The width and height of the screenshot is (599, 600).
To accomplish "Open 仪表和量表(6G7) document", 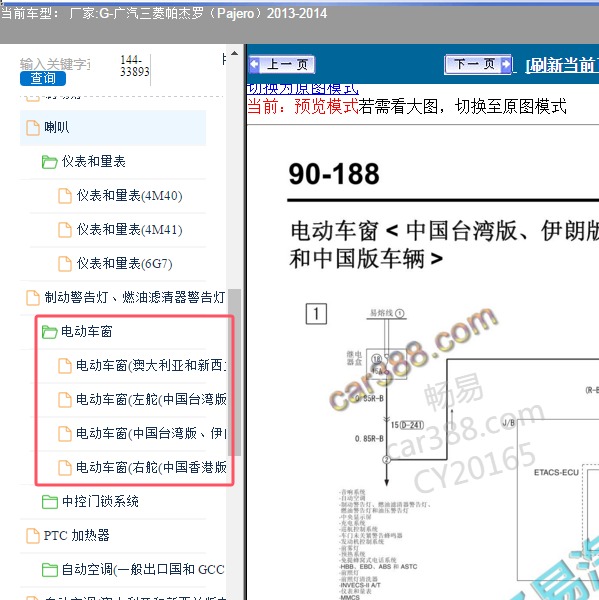I will point(124,264).
